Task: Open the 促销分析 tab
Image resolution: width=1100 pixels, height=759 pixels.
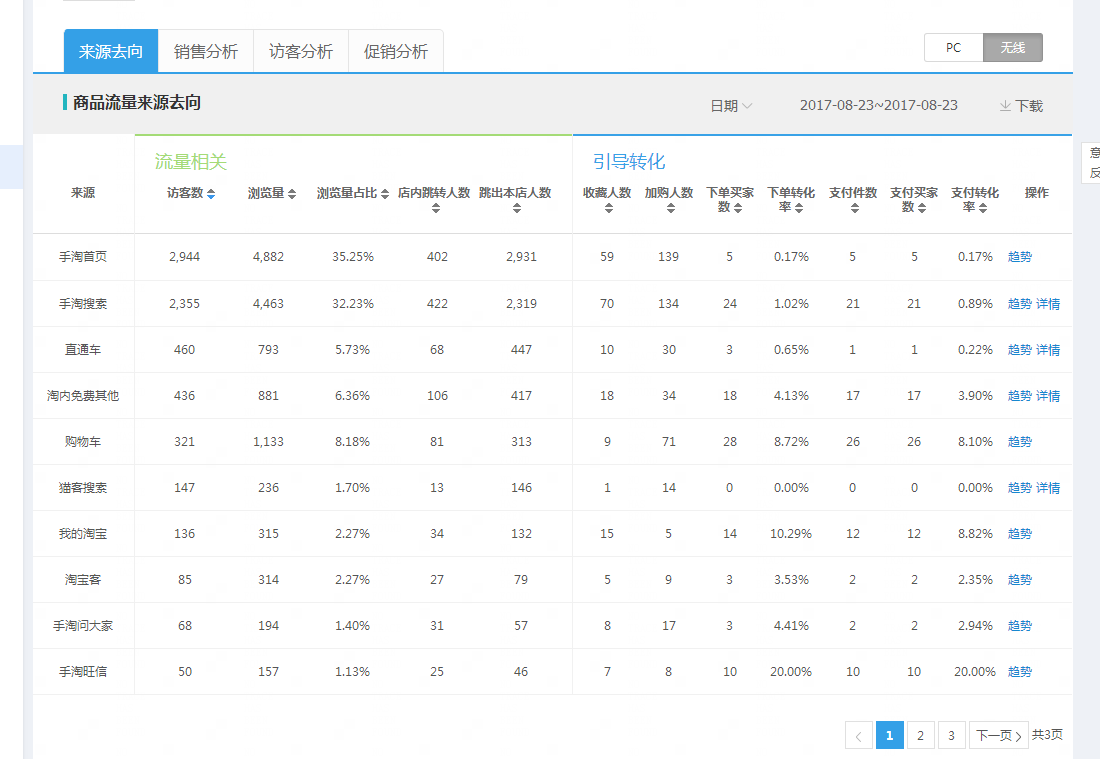Action: [396, 51]
